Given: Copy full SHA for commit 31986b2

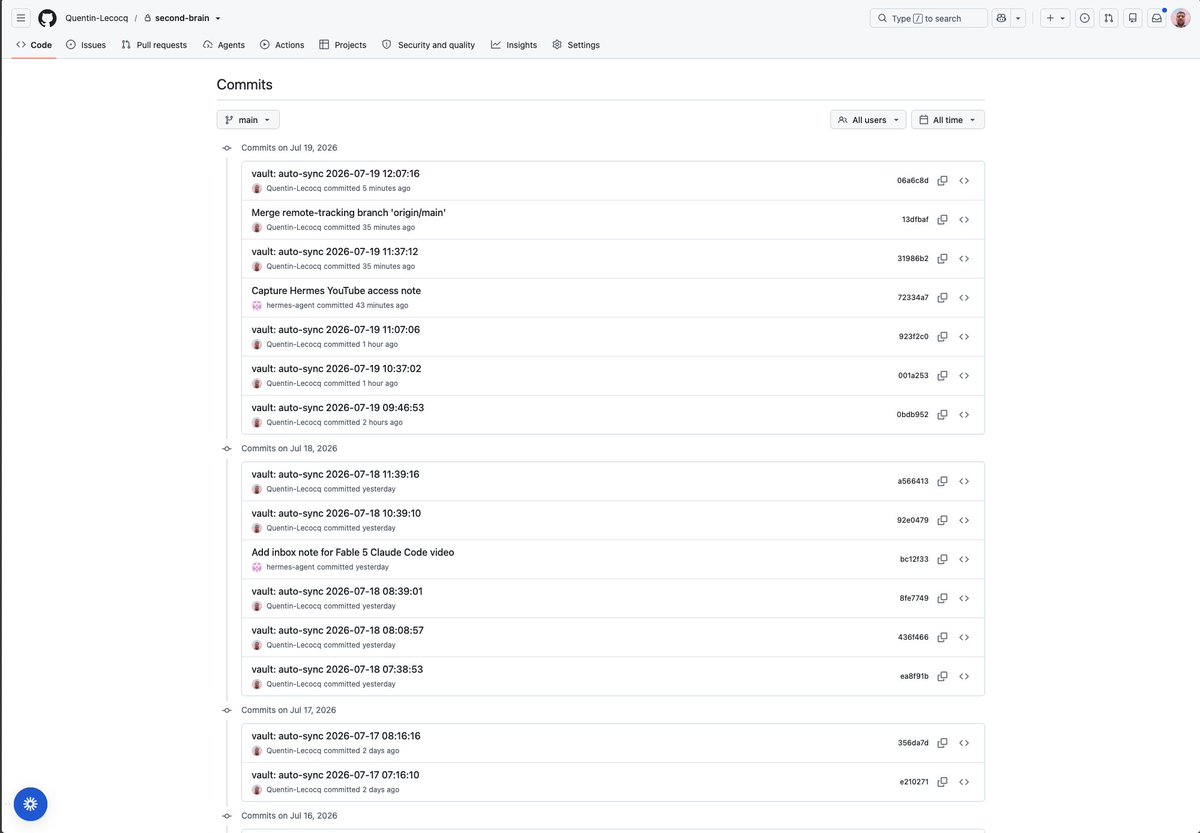Looking at the screenshot, I should 942,259.
